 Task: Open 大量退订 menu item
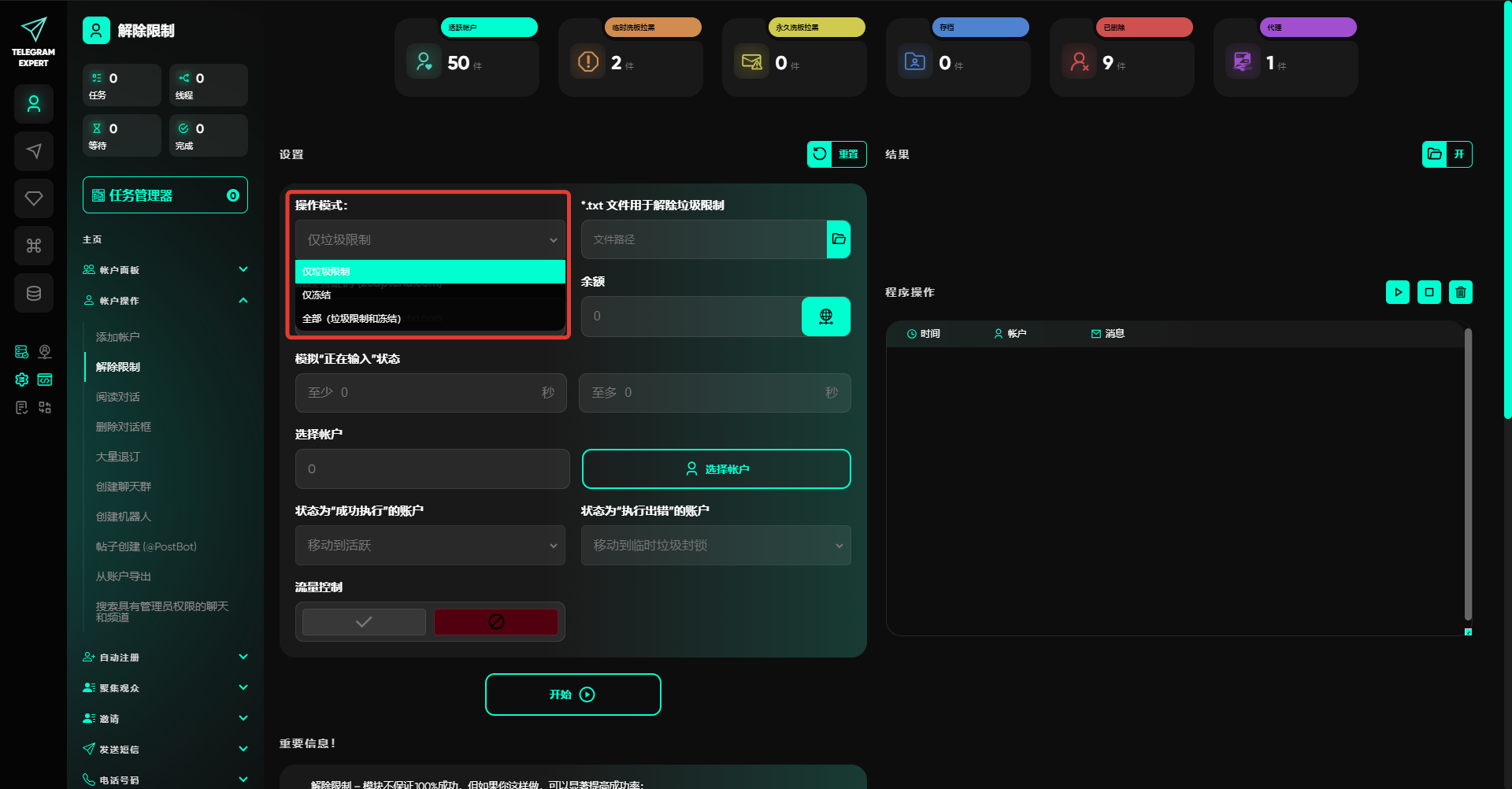(x=118, y=457)
